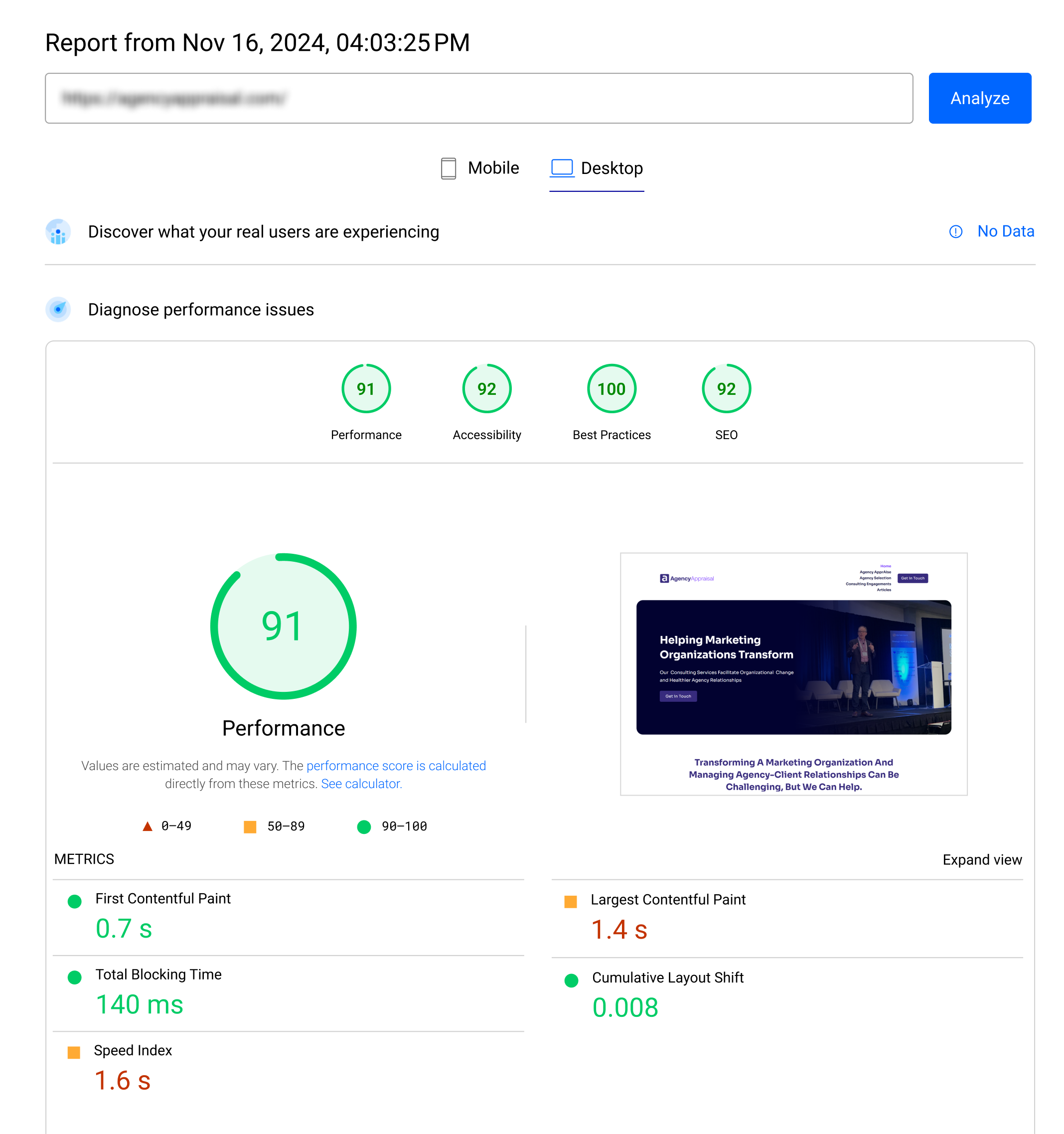Jump to the Performance 91 score gauge
This screenshot has height=1134, width=1064.
(x=365, y=388)
